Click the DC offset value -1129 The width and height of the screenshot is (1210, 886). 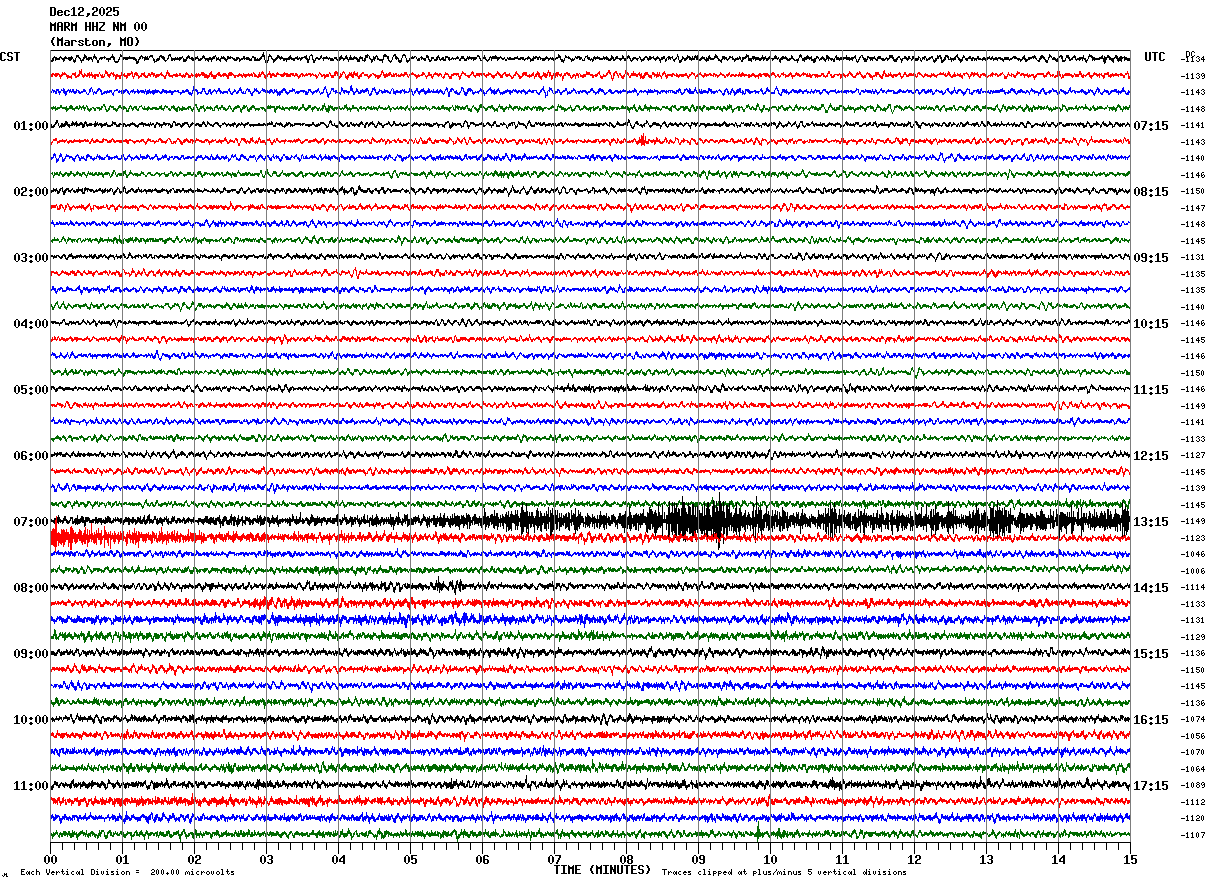coord(1192,637)
